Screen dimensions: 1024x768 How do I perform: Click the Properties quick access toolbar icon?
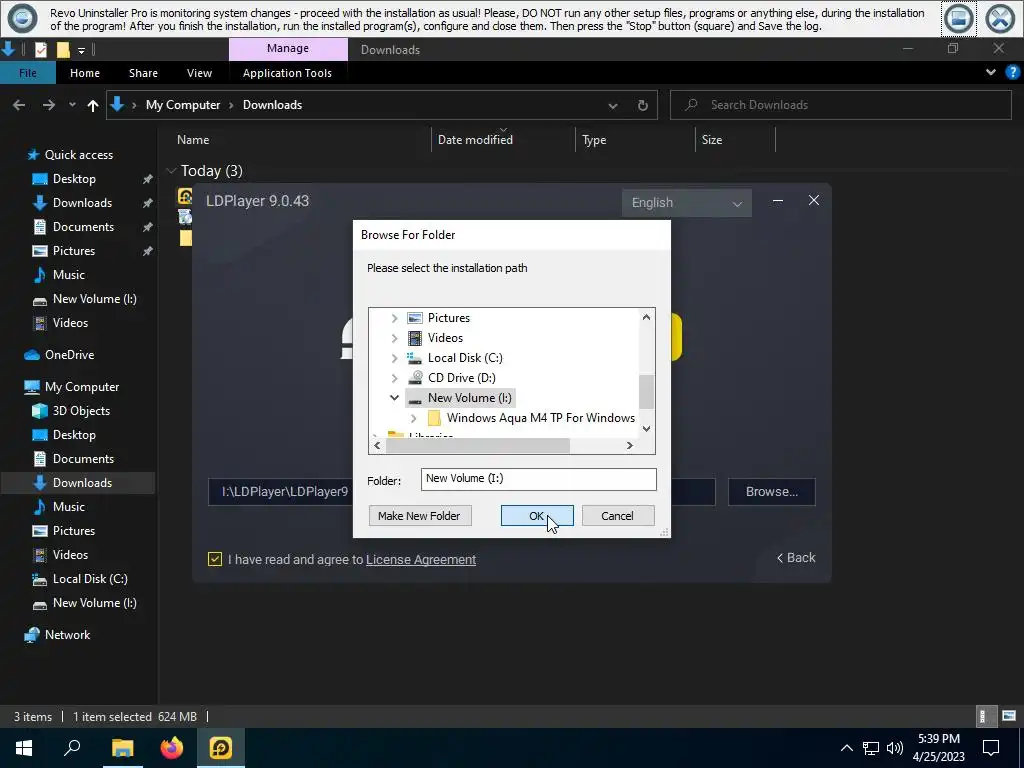pos(40,50)
